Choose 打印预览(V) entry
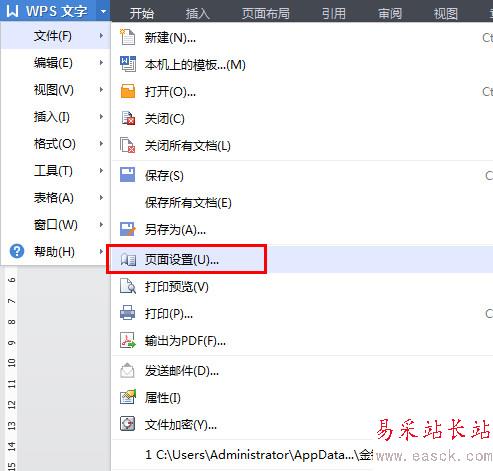Screen dimensions: 493x471 tap(302, 286)
